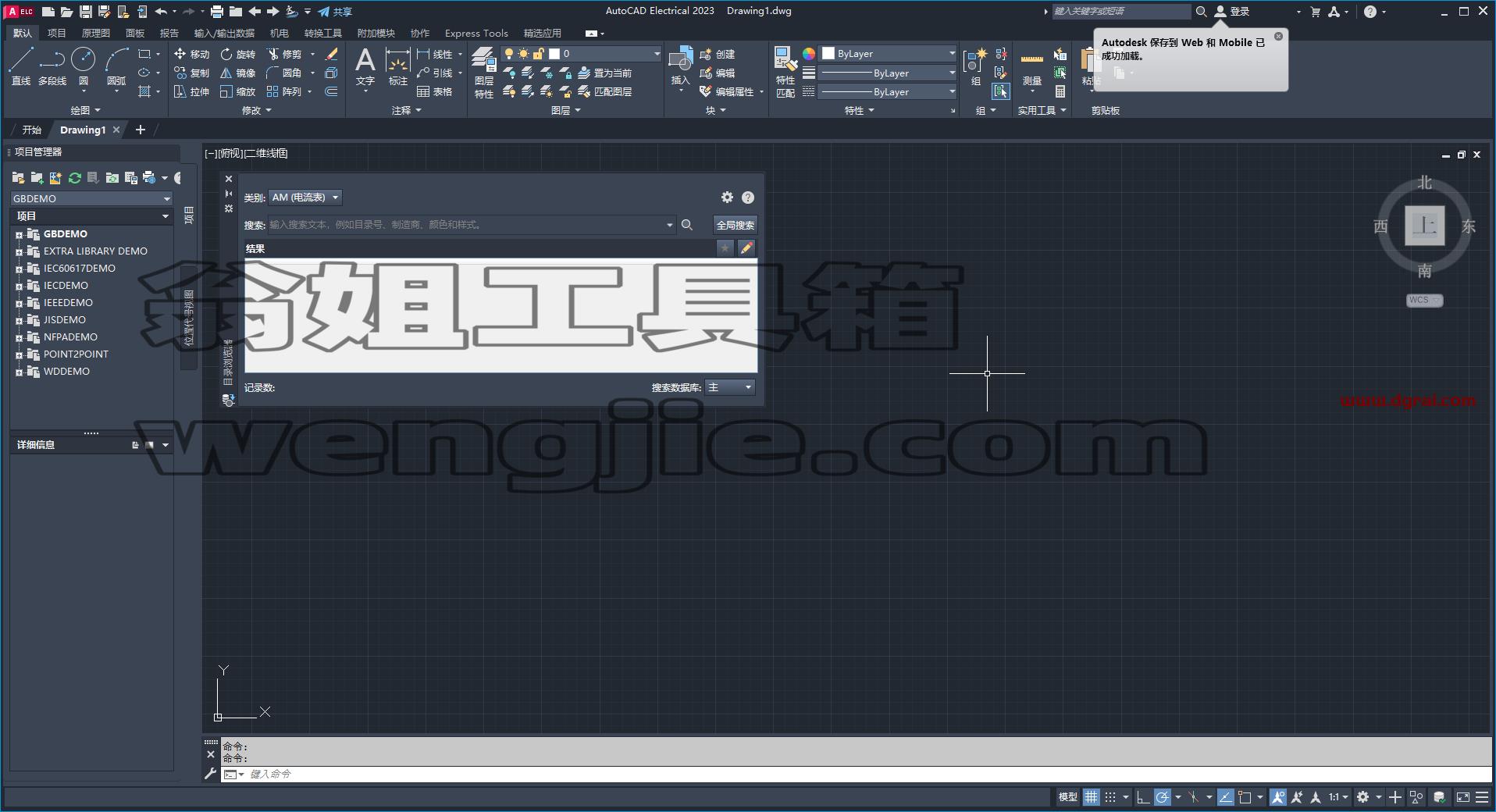Open the Layer Properties (图层特性) icon

pos(484,72)
